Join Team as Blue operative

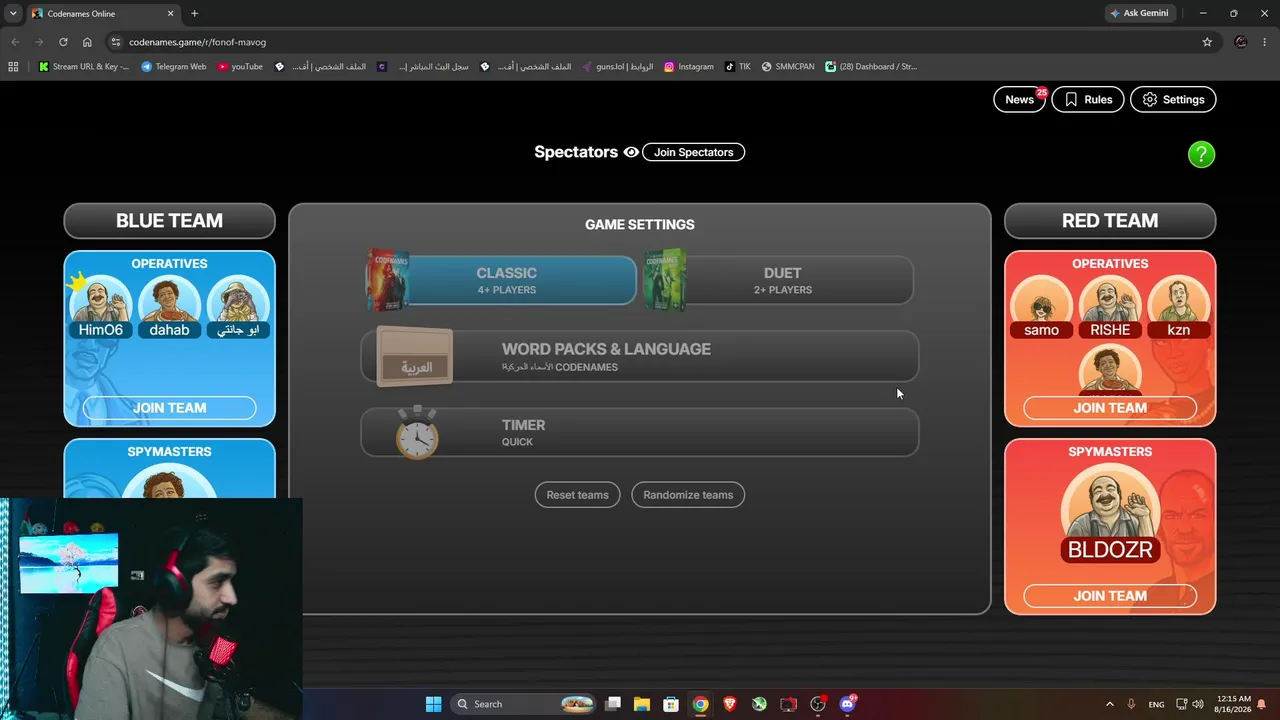point(169,408)
